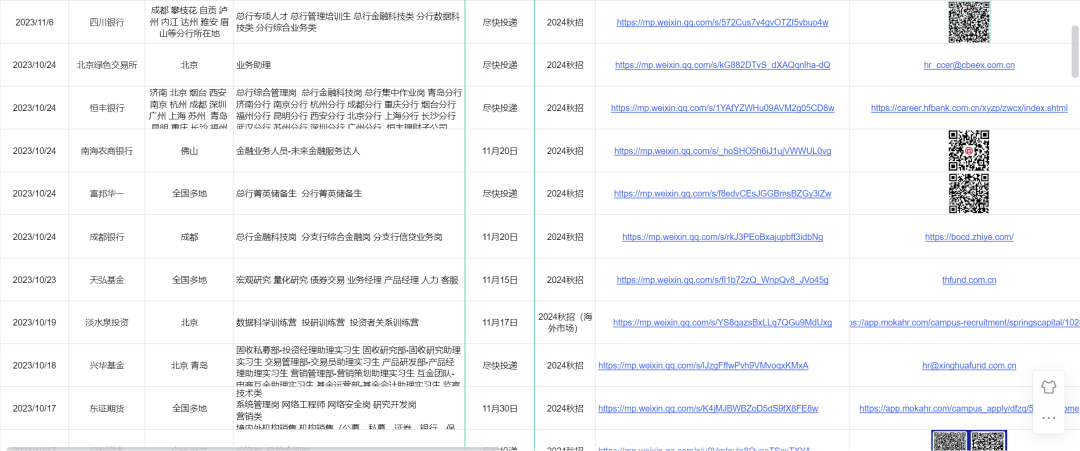Select the 北京绿色交易所 company cell
1080x451 pixels.
coord(107,65)
